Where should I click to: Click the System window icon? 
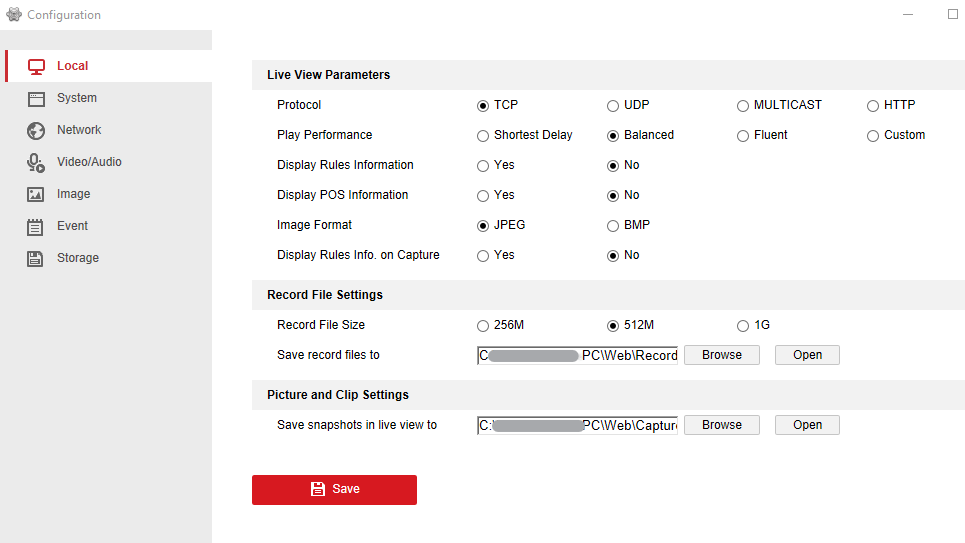[37, 98]
